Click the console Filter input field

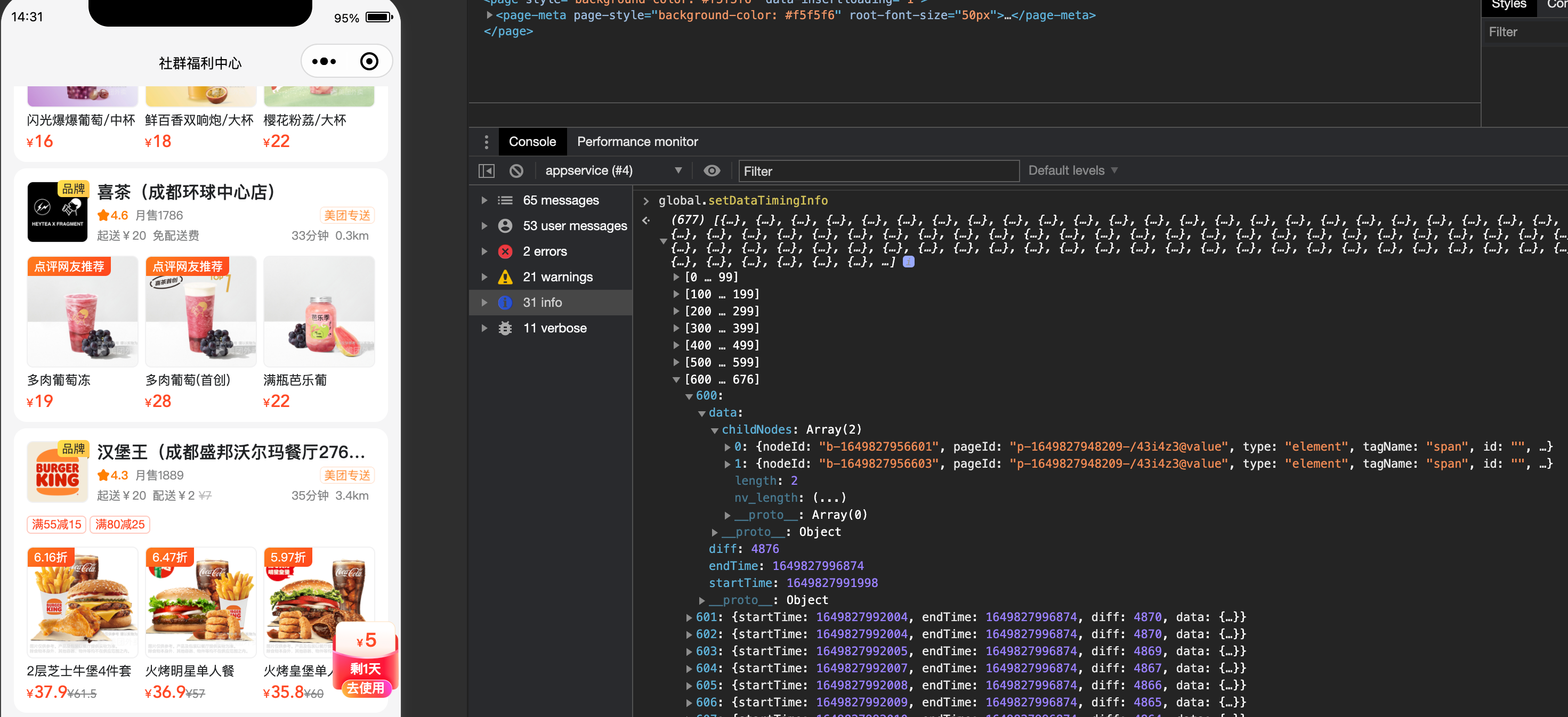coord(878,171)
